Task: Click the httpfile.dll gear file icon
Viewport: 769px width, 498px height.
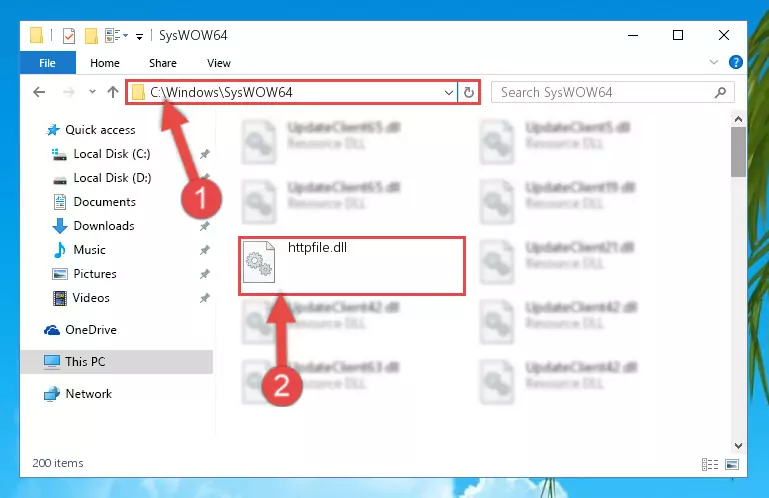Action: point(259,262)
